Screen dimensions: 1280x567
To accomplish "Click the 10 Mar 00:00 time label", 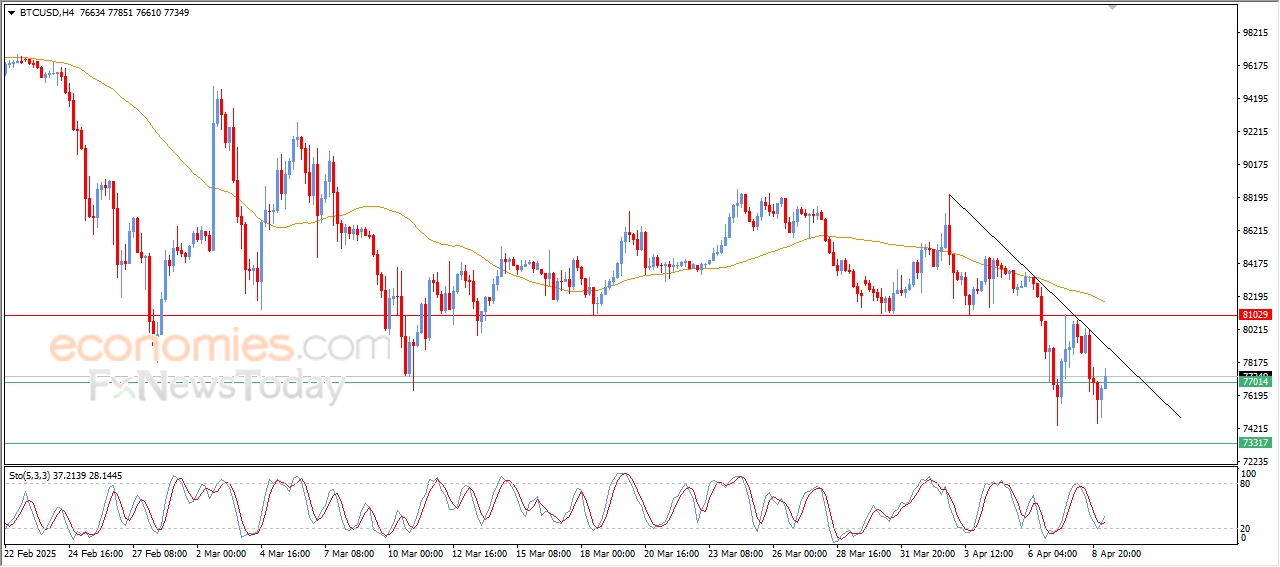I will tap(415, 553).
